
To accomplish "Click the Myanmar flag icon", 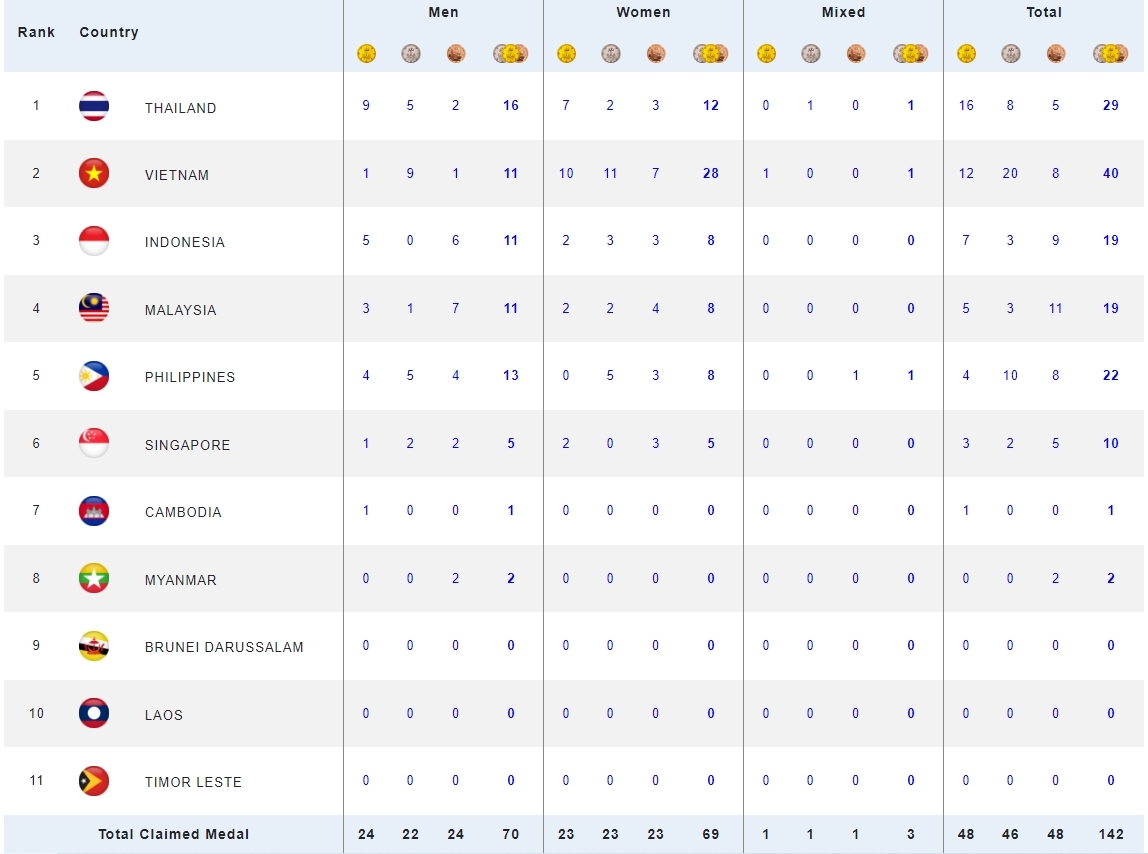I will pos(94,578).
